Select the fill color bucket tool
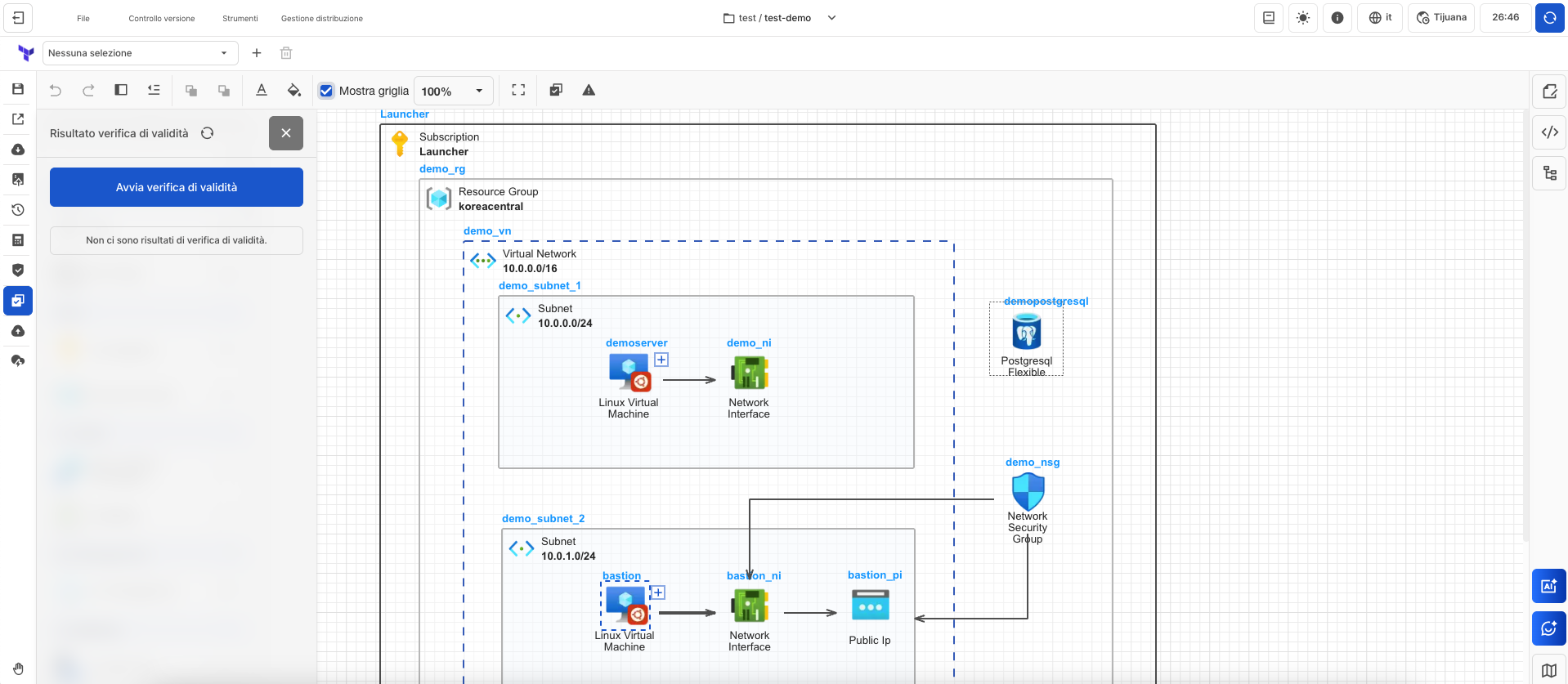Image resolution: width=1568 pixels, height=684 pixels. coord(294,91)
